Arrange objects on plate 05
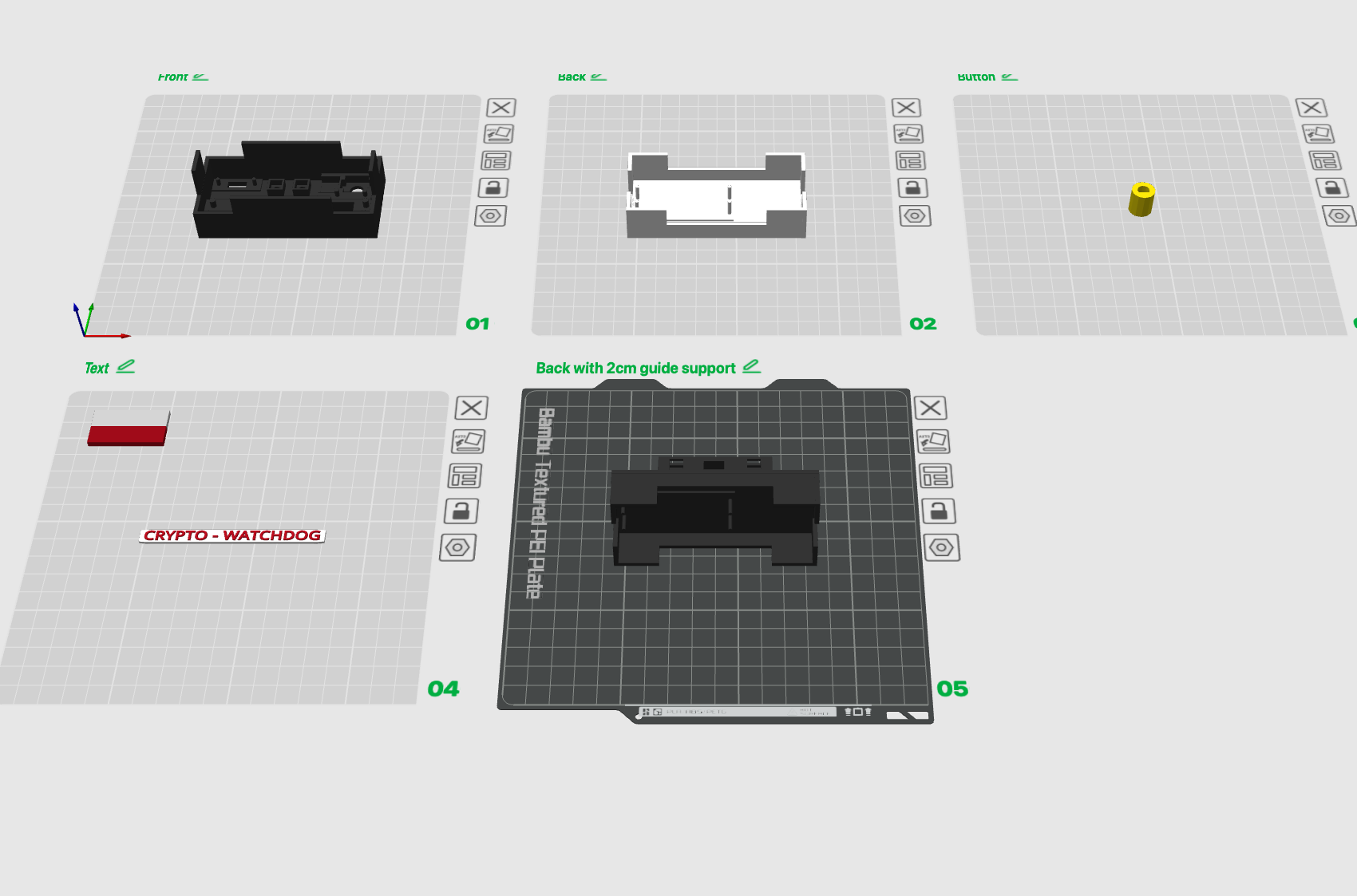The image size is (1357, 896). tap(936, 476)
